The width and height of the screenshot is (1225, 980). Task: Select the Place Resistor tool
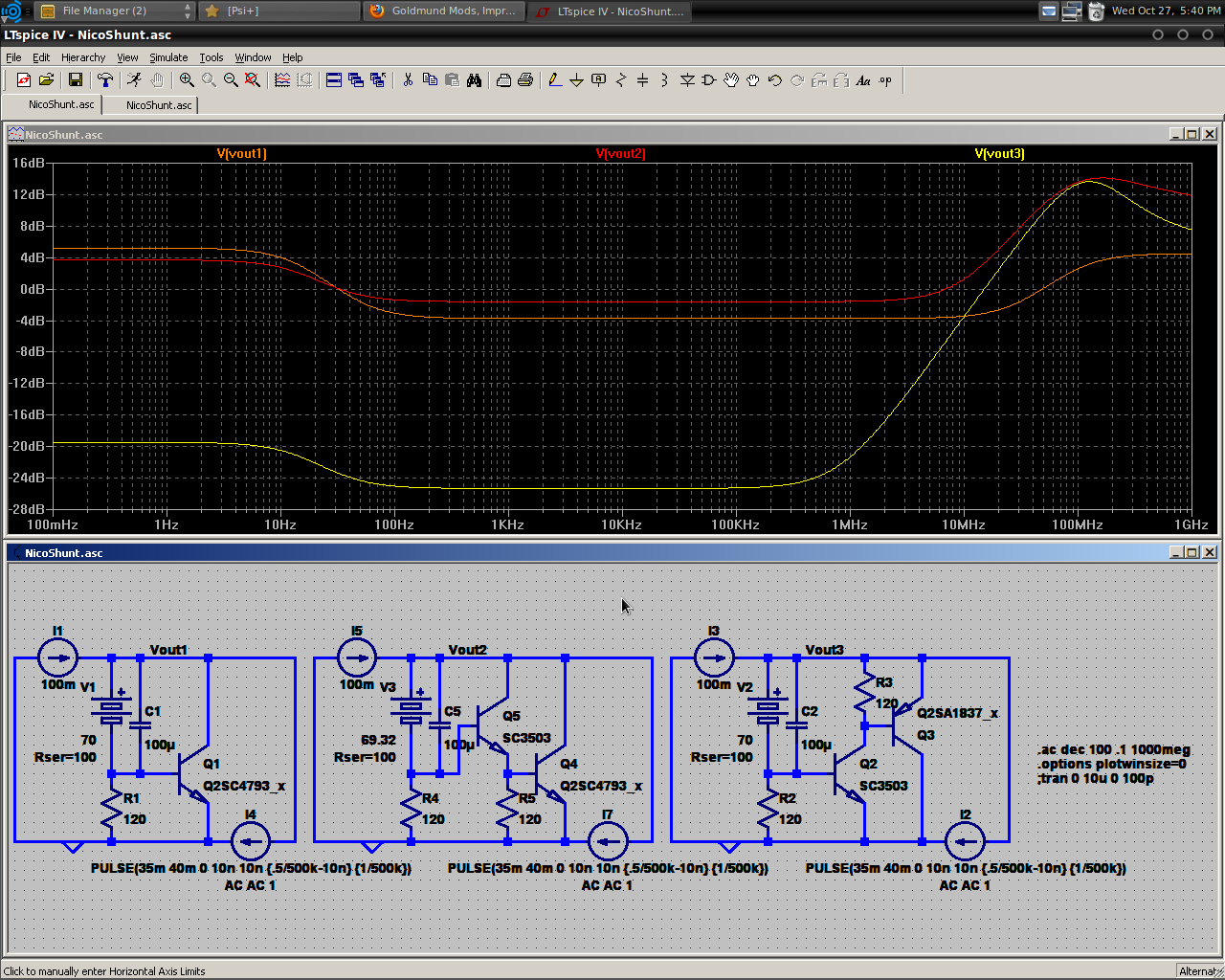click(x=621, y=80)
